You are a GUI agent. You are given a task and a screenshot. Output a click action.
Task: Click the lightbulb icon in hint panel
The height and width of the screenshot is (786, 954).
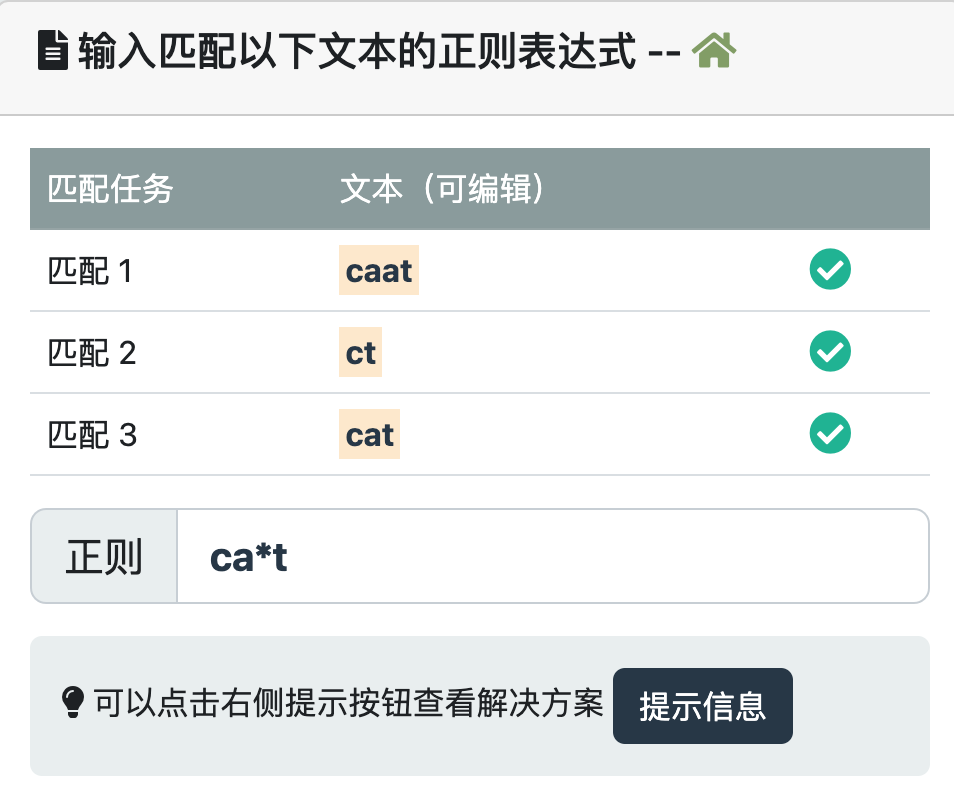(73, 705)
